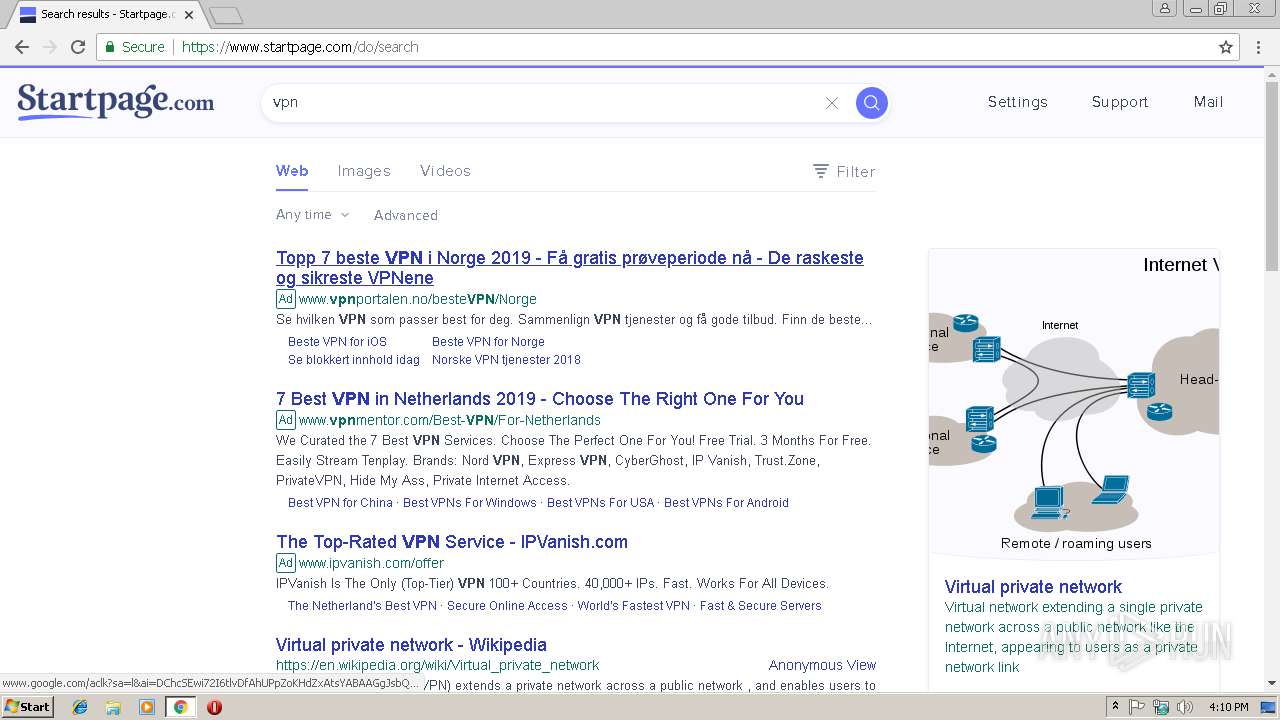The width and height of the screenshot is (1280, 720).
Task: Open the vpnportalen.no ad URL
Action: [417, 299]
